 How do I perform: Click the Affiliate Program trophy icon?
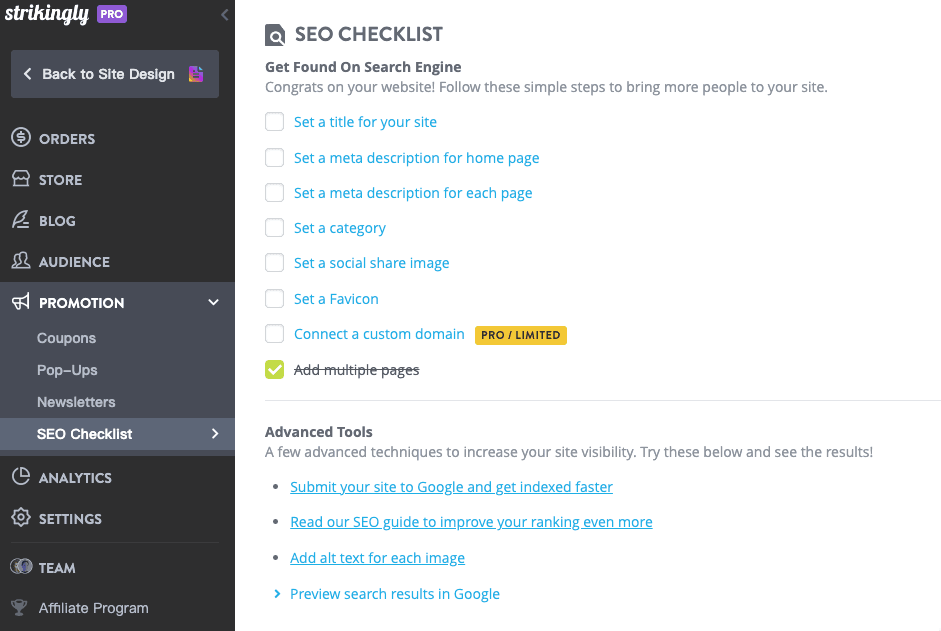coord(20,608)
